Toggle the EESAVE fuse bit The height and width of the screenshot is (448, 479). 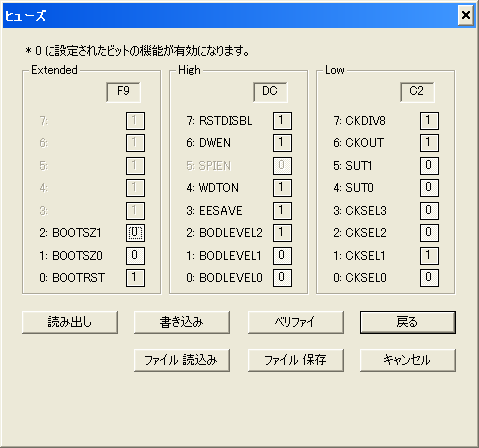(282, 210)
